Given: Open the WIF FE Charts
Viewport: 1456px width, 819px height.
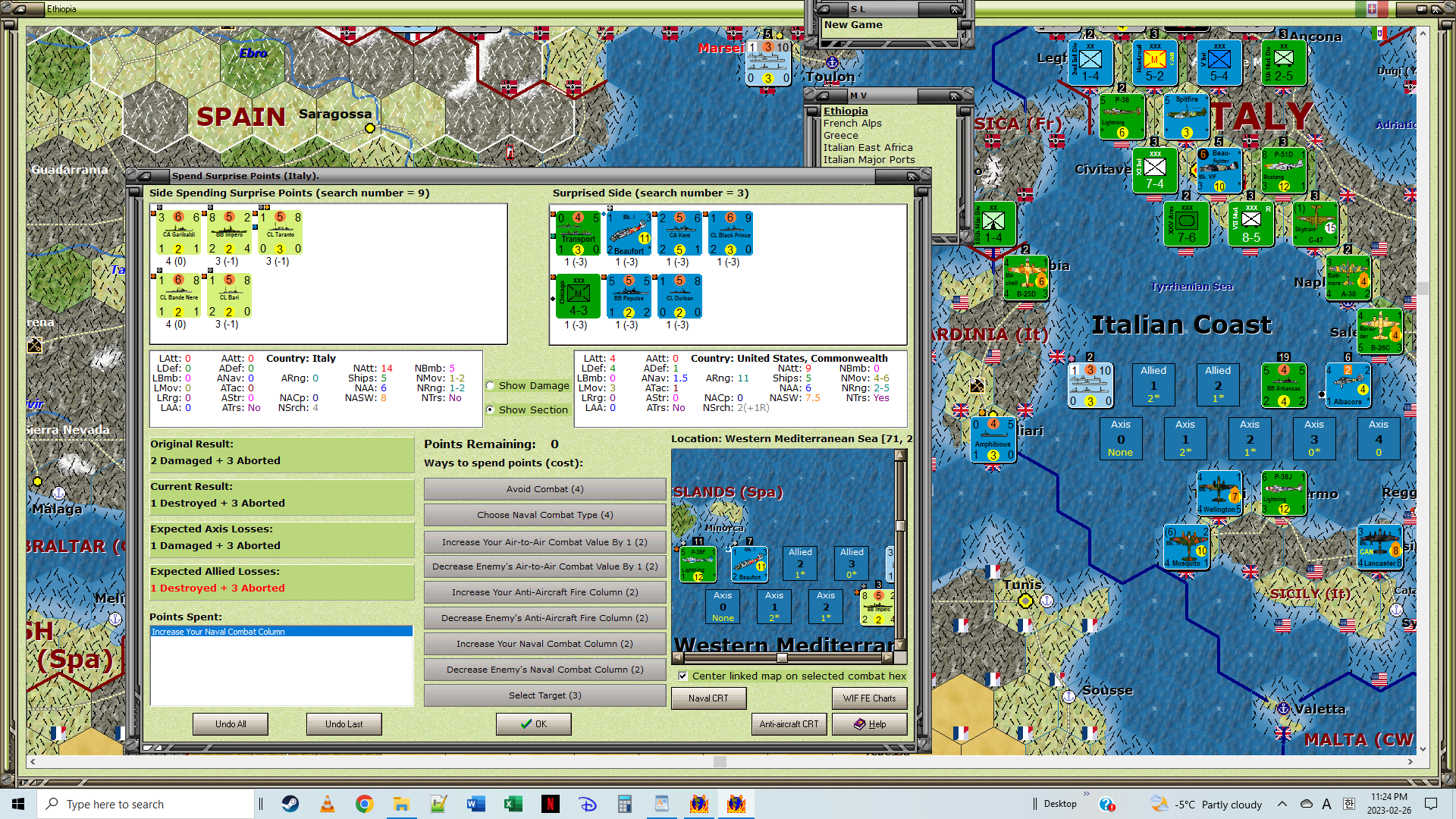Looking at the screenshot, I should pos(869,698).
